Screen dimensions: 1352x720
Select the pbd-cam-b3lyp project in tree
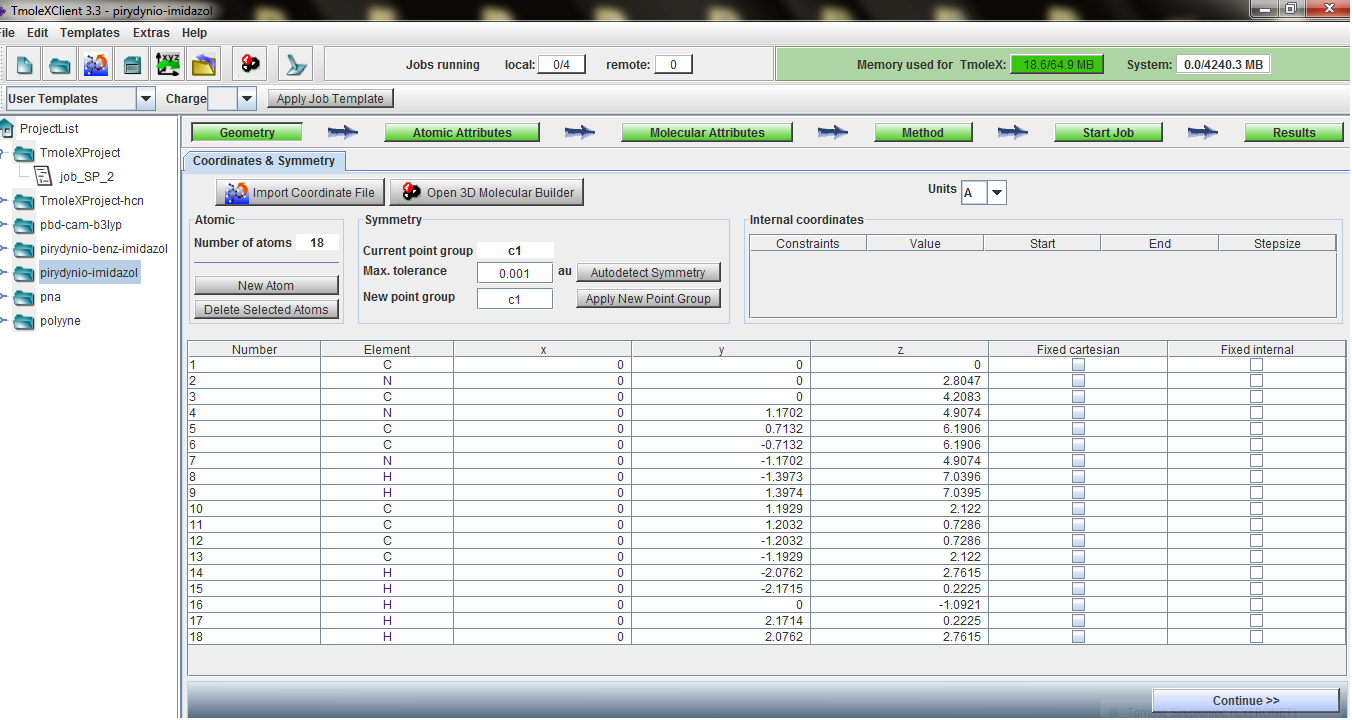(81, 225)
